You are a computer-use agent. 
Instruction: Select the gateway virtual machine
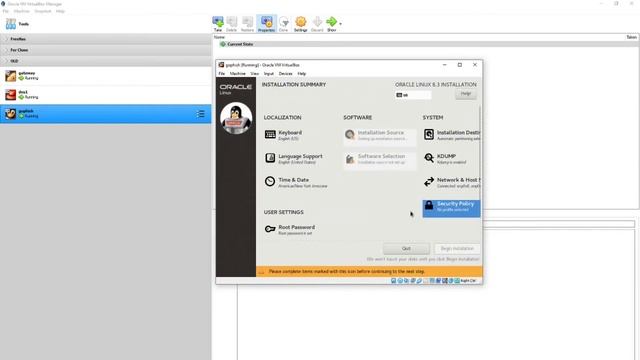click(106, 76)
